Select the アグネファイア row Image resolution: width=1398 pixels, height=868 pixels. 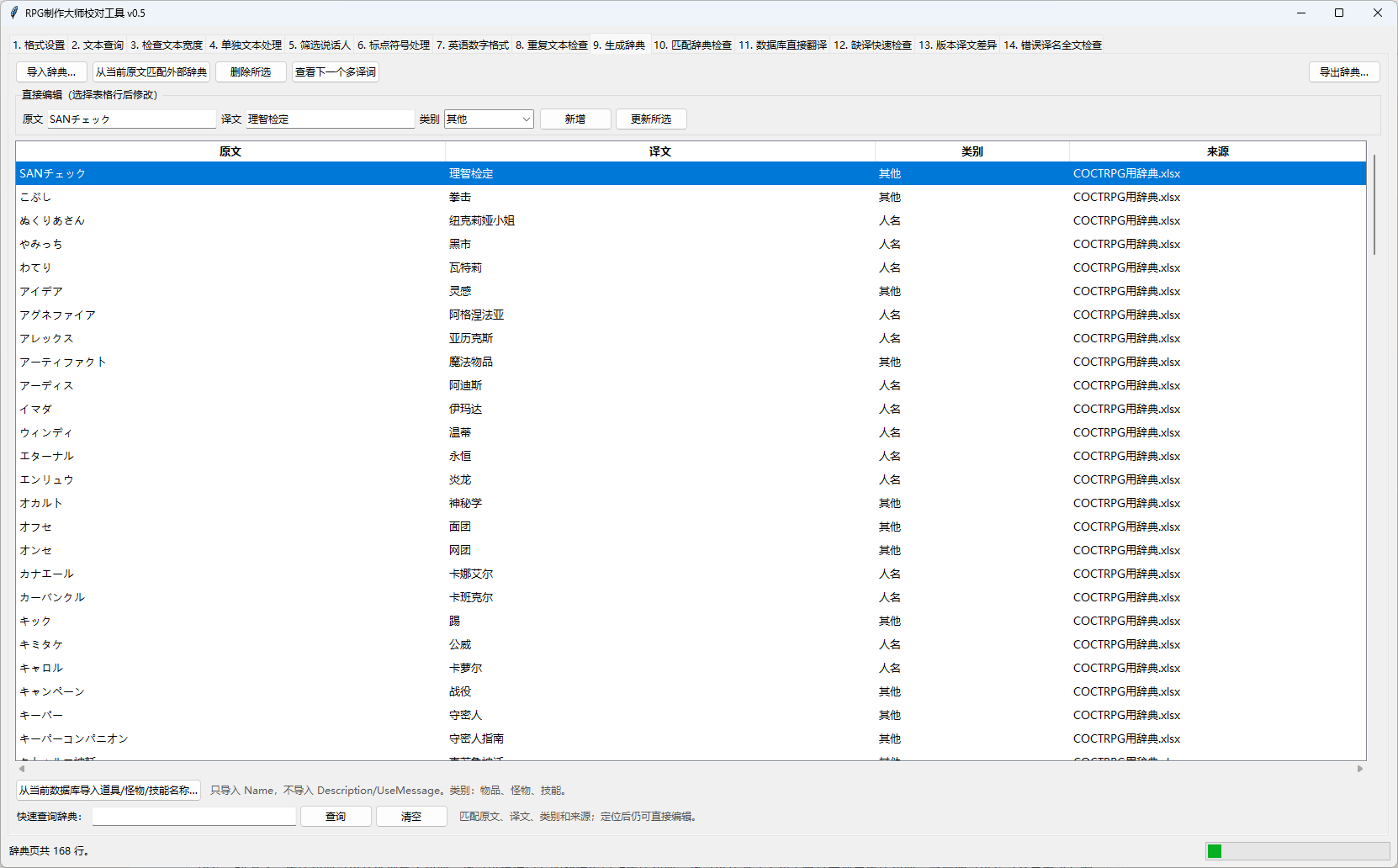691,315
